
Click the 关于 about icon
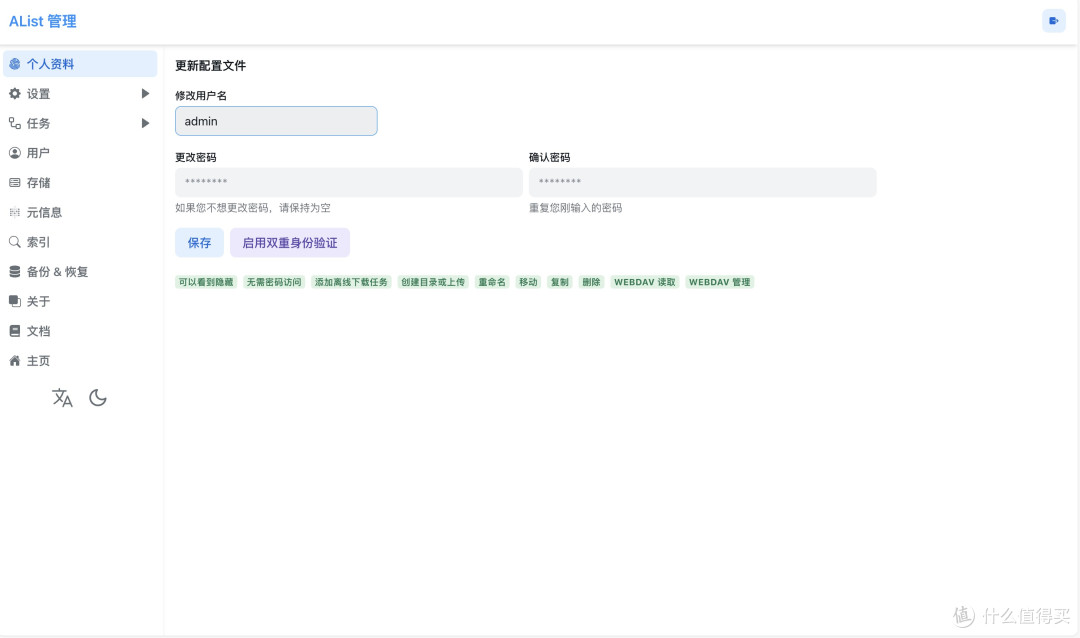tap(14, 301)
